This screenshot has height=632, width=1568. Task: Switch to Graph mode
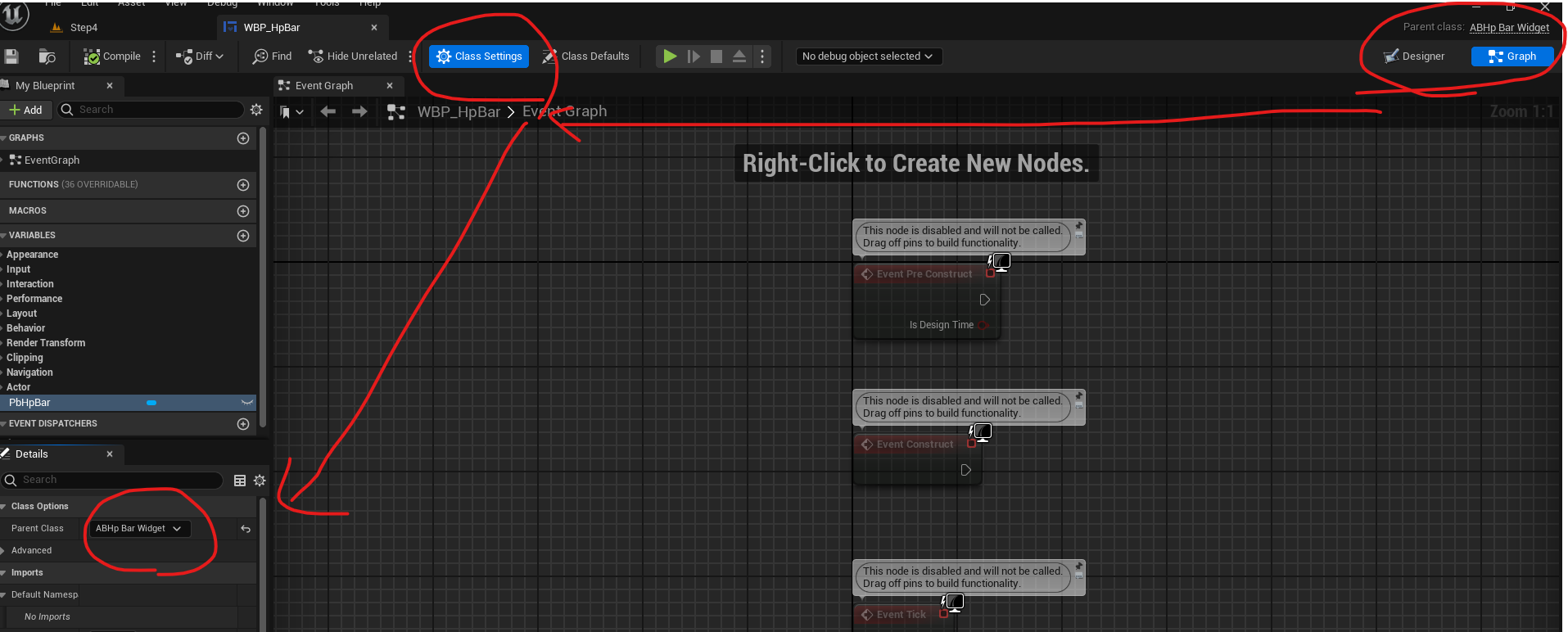(x=1512, y=56)
